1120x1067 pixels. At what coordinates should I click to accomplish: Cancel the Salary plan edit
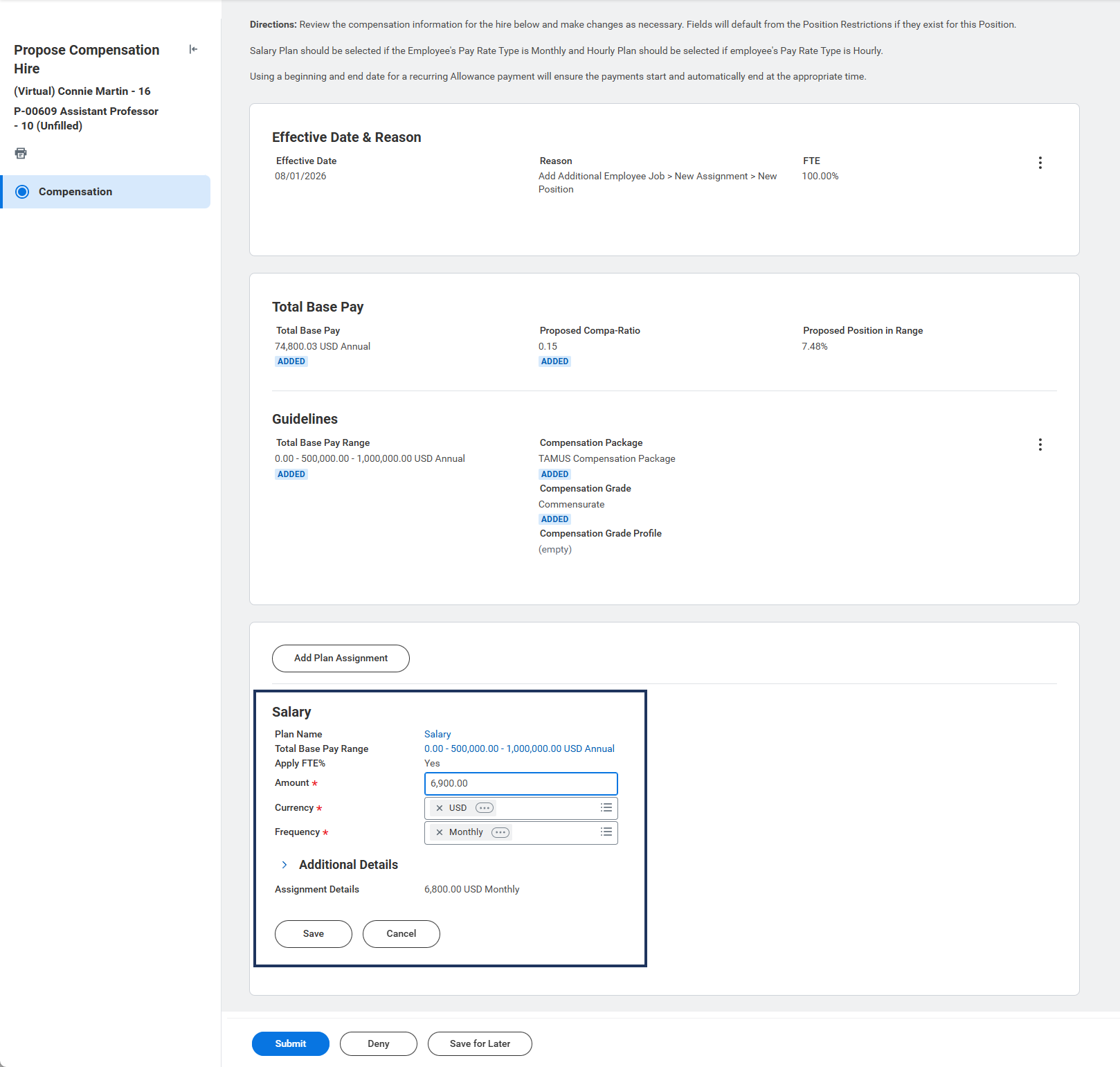click(x=401, y=934)
